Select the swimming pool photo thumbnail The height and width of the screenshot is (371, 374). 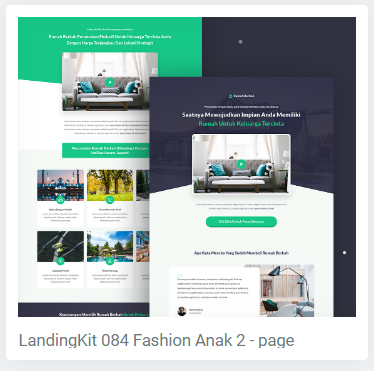(110, 246)
